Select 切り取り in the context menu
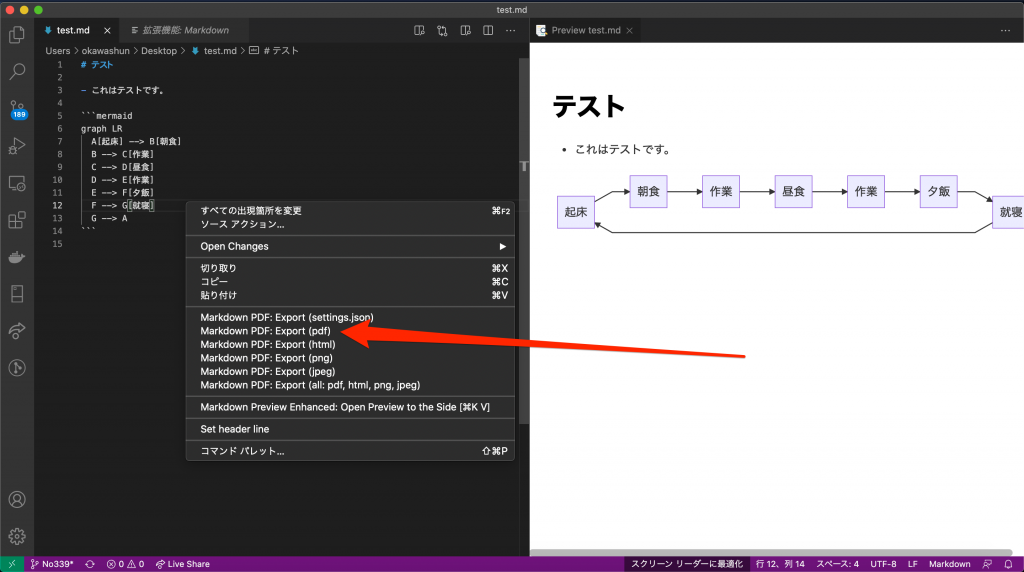Image resolution: width=1024 pixels, height=572 pixels. point(350,268)
